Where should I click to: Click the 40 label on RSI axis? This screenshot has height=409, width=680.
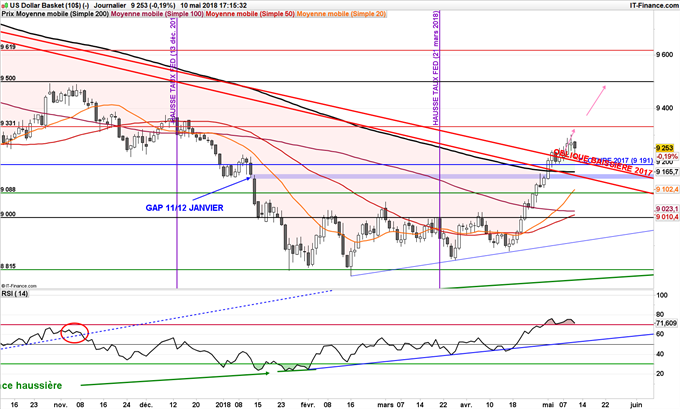pyautogui.click(x=660, y=354)
